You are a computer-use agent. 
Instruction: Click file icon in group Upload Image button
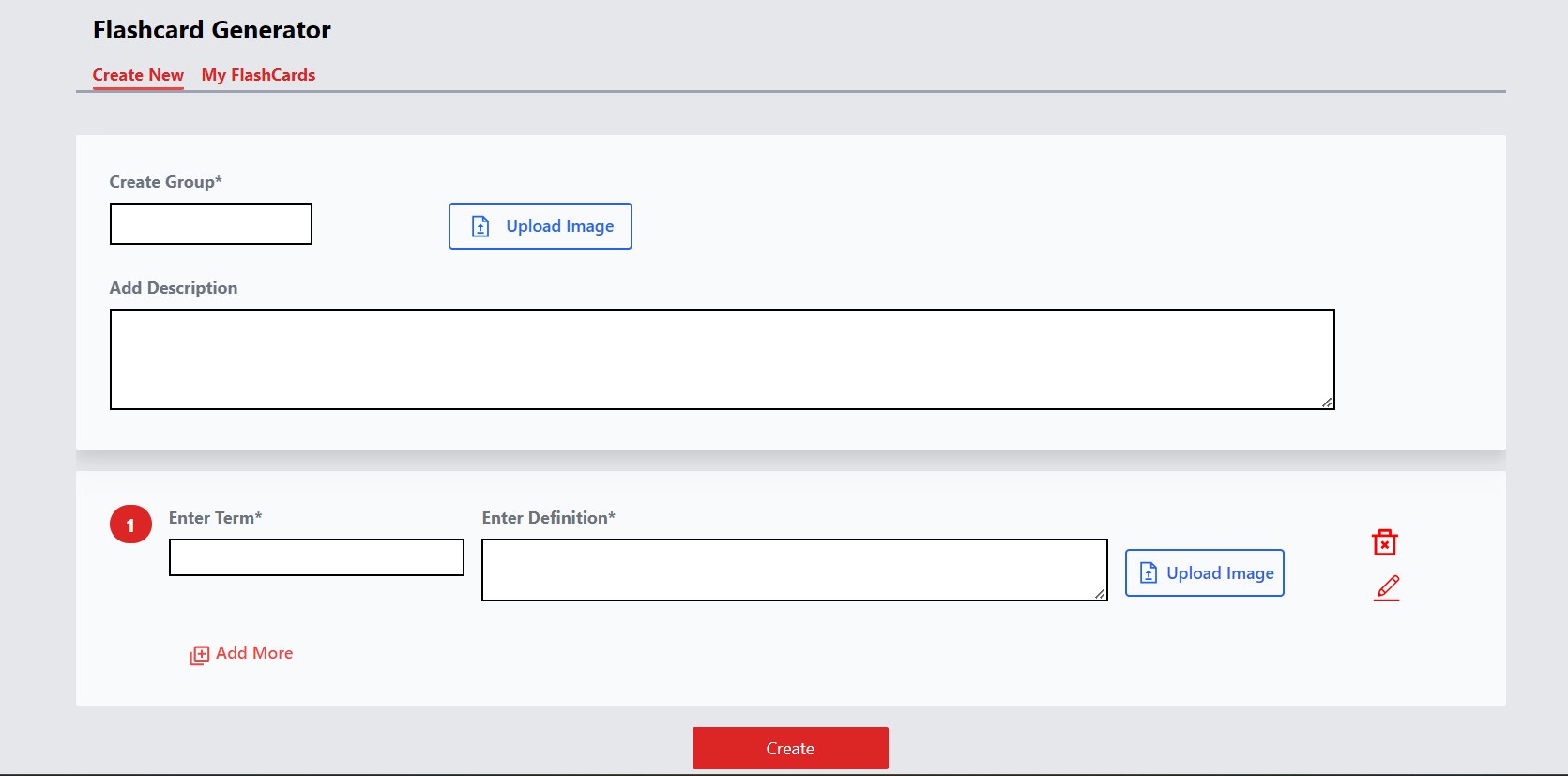tap(480, 226)
